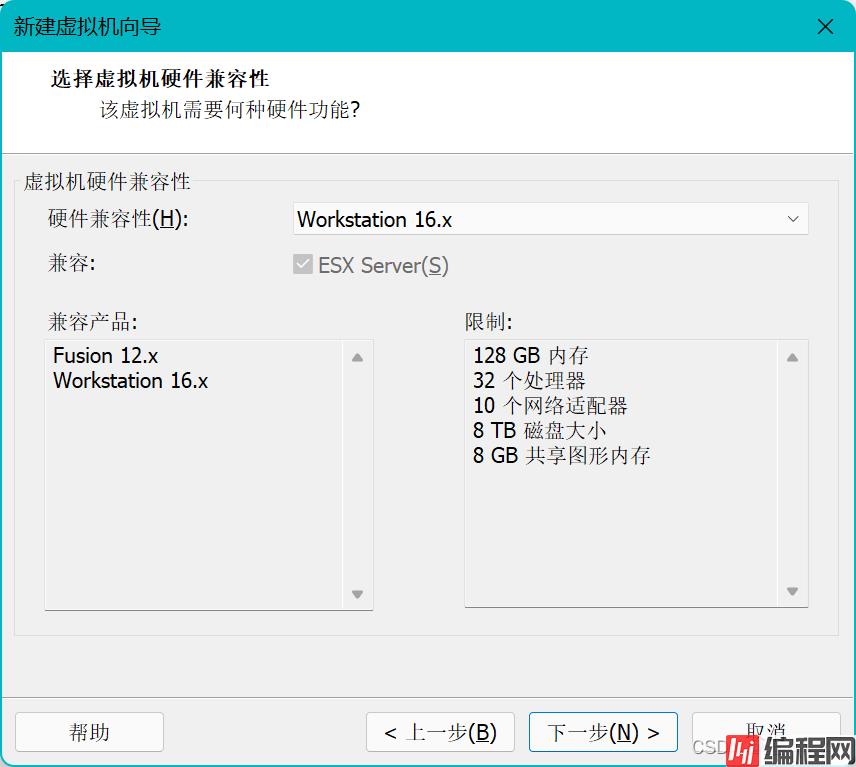The image size is (856, 767).
Task: Click scroll-down arrow of the 限制 list
Action: click(x=792, y=591)
